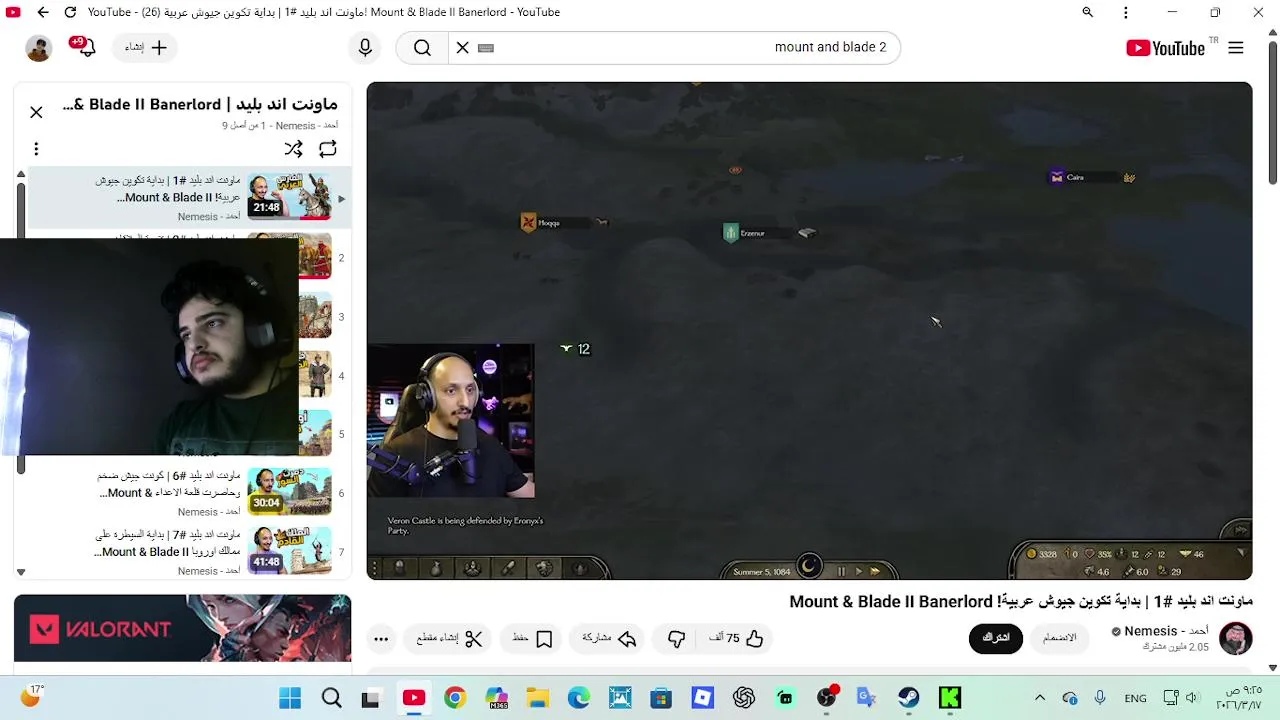The image size is (1280, 720).
Task: Toggle playlist shuffle
Action: (x=293, y=149)
